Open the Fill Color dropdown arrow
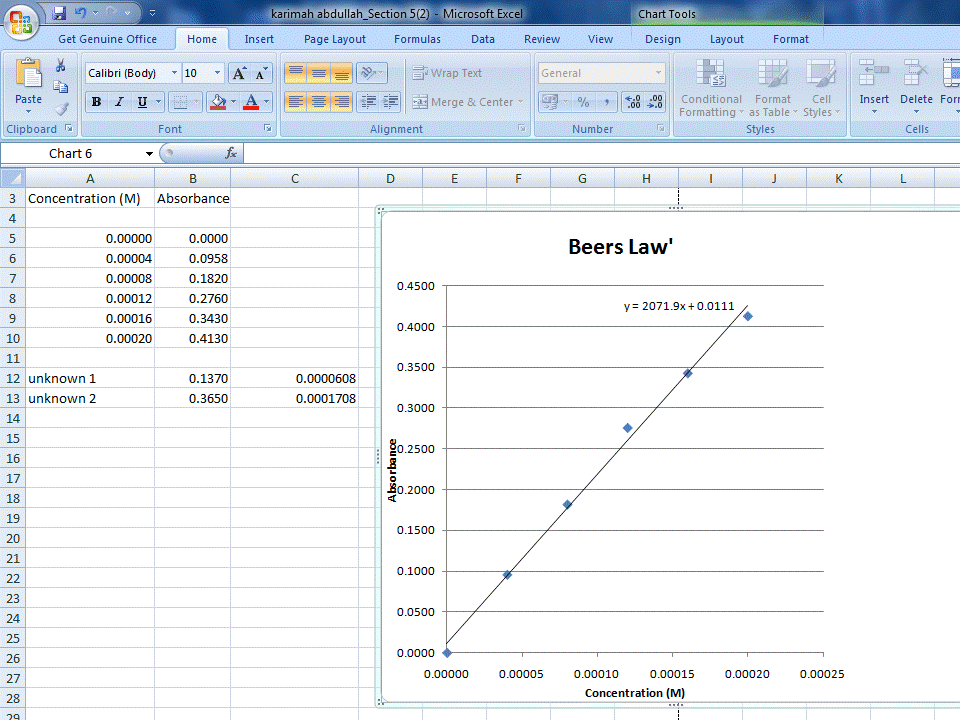 pyautogui.click(x=233, y=101)
